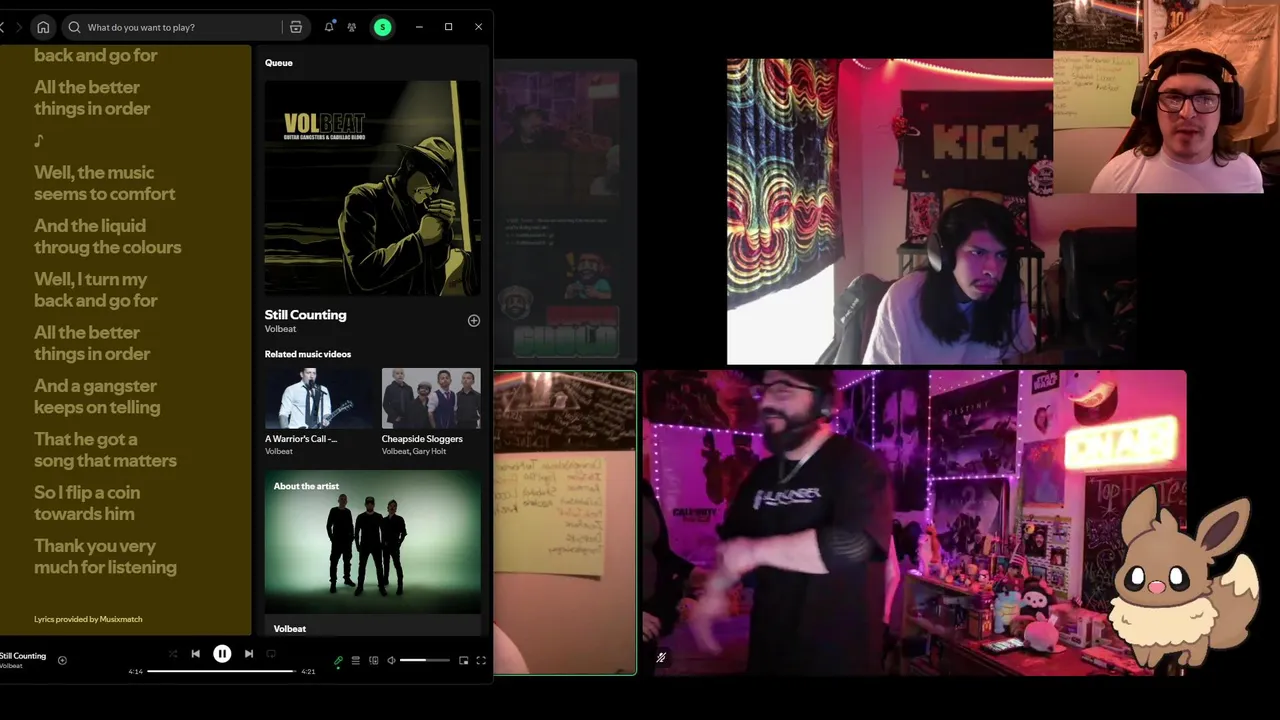Viewport: 1280px width, 720px height.
Task: Click the Queue panel heading
Action: tap(279, 63)
